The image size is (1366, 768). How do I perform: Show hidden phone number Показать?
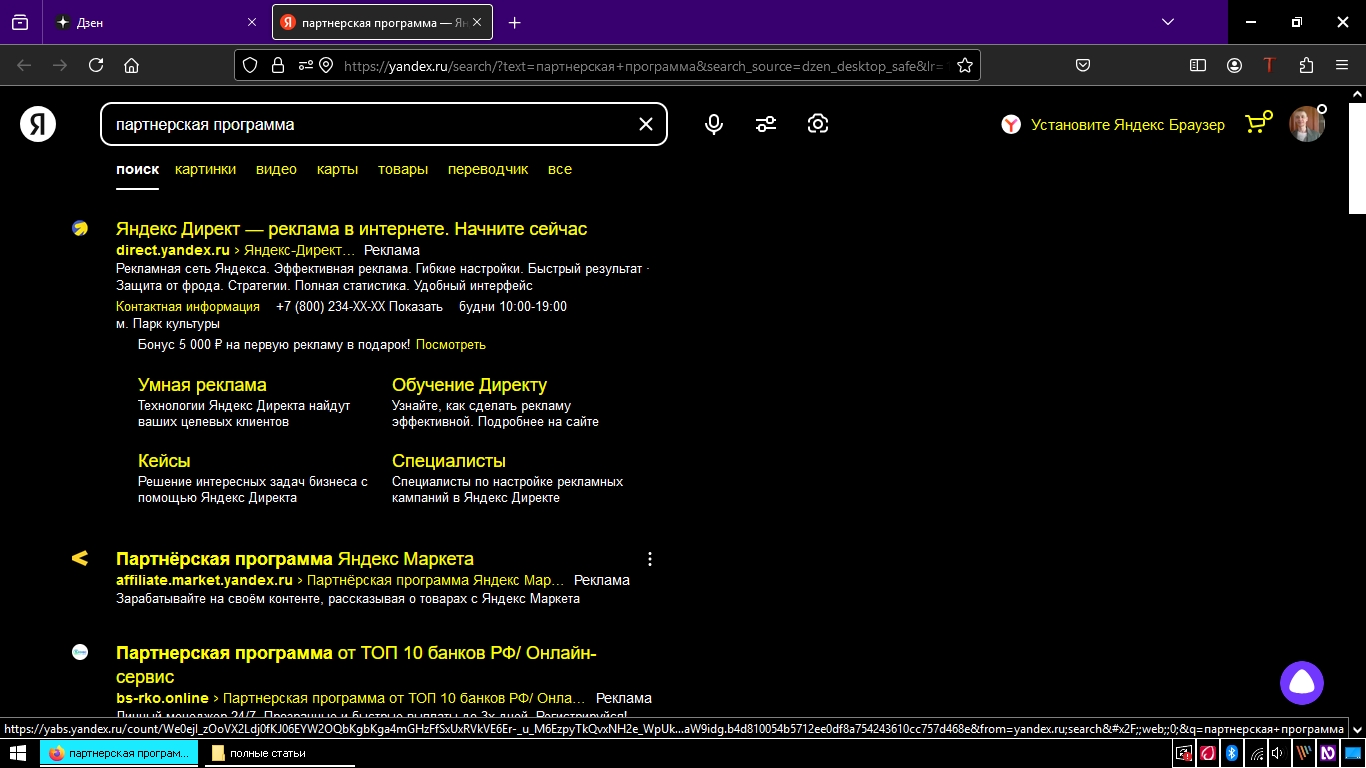coord(416,307)
